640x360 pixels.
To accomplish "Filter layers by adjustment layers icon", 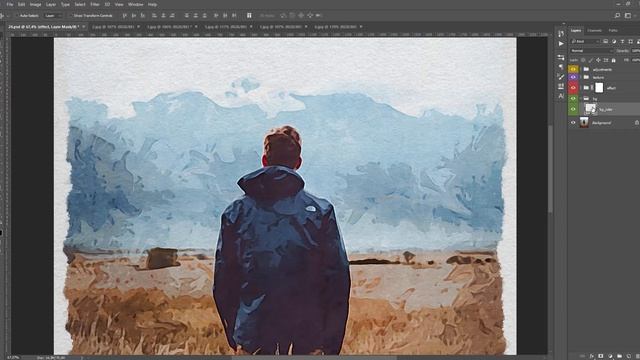I will pos(614,41).
